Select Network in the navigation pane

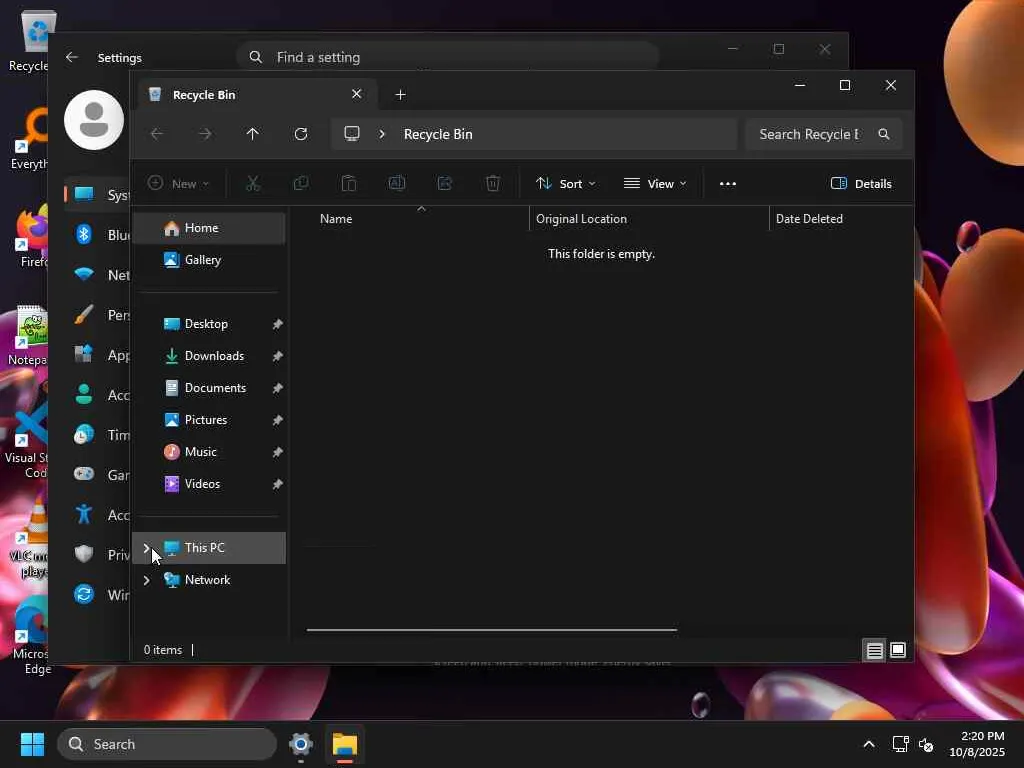click(x=209, y=580)
